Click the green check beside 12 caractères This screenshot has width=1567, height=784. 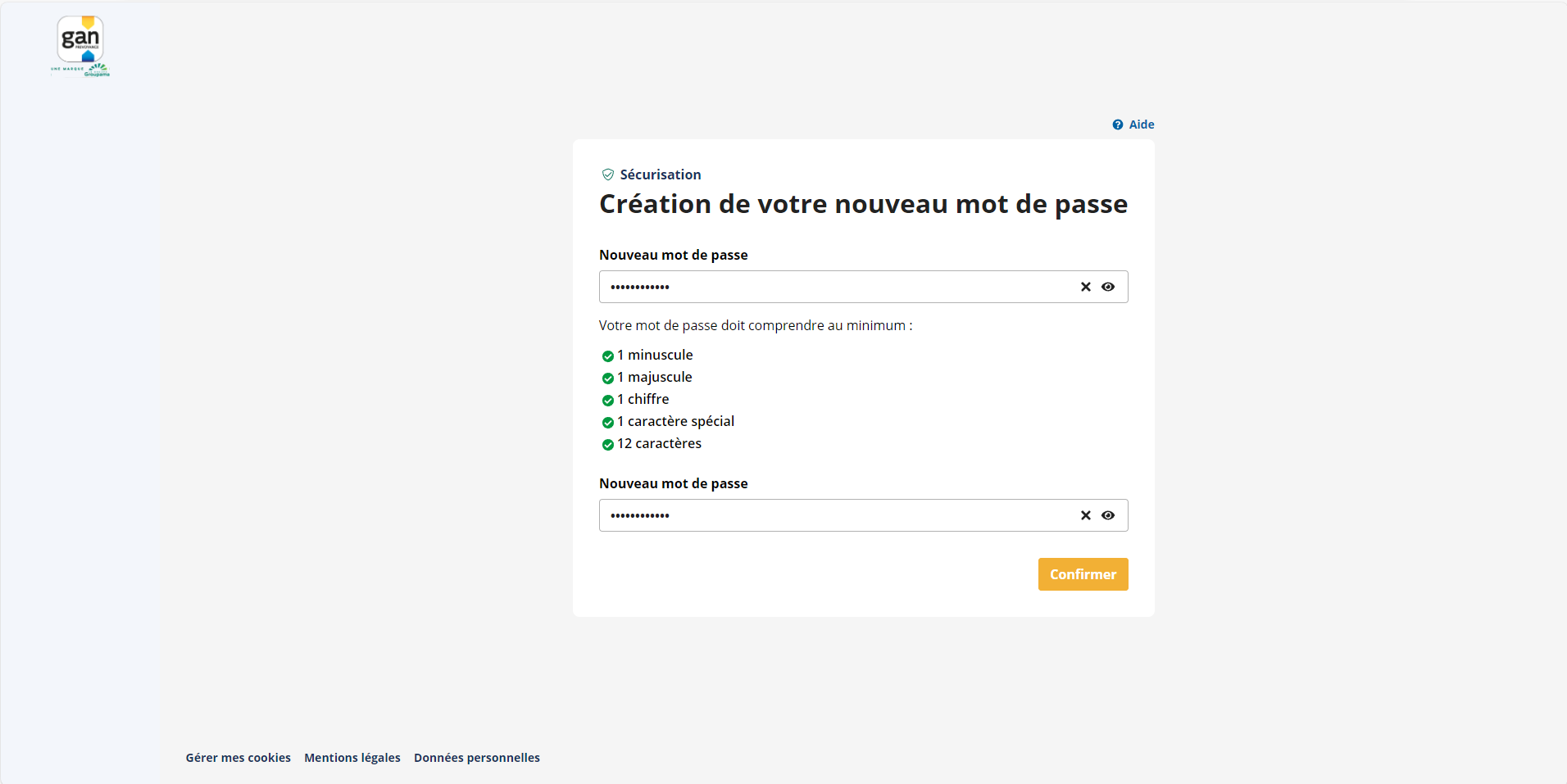point(607,444)
